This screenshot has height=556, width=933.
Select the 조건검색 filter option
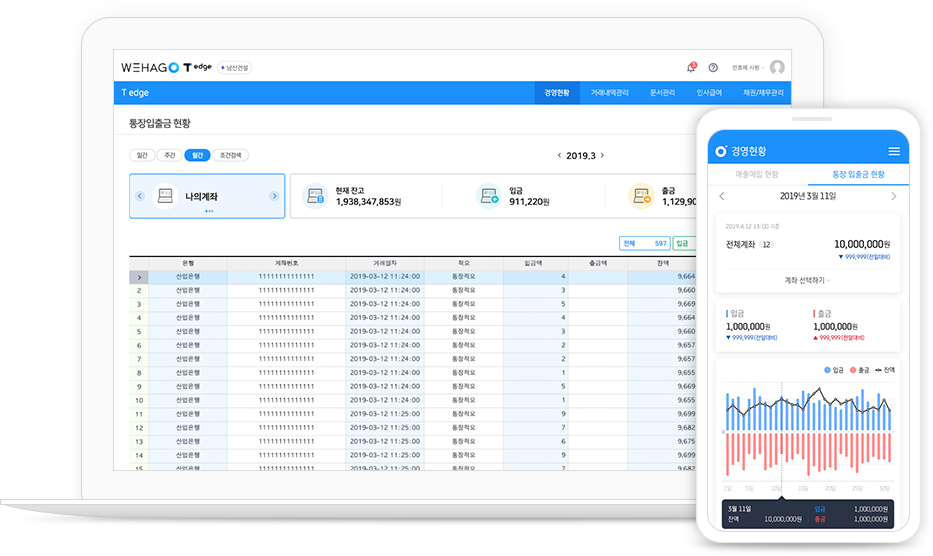coord(231,155)
